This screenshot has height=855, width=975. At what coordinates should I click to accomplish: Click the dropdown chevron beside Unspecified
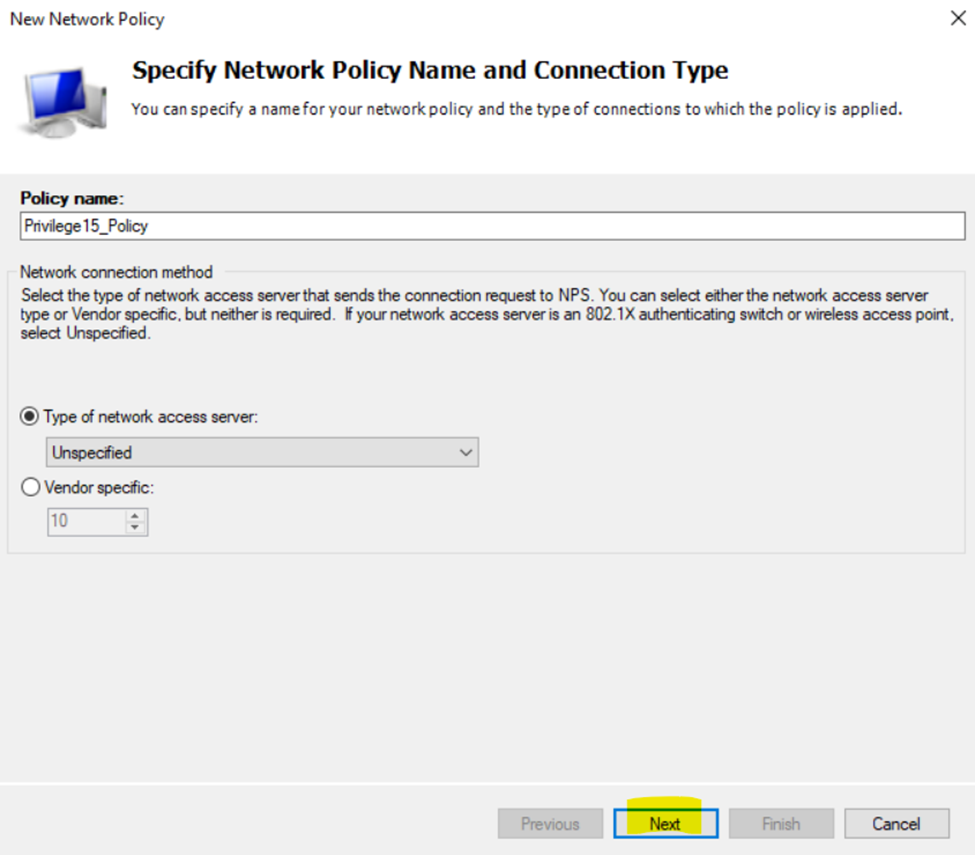466,453
